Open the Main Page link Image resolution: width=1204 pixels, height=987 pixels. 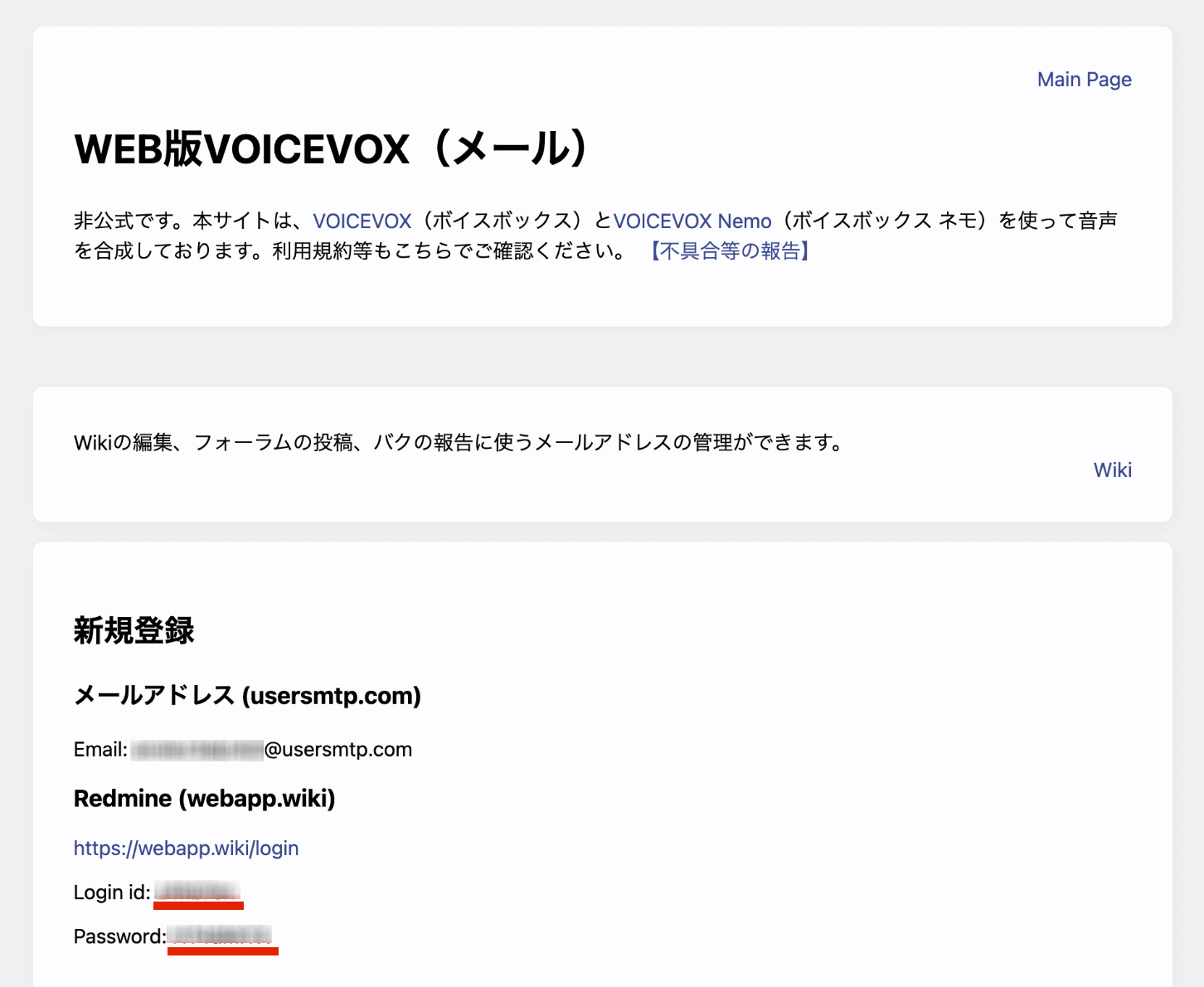(1084, 80)
